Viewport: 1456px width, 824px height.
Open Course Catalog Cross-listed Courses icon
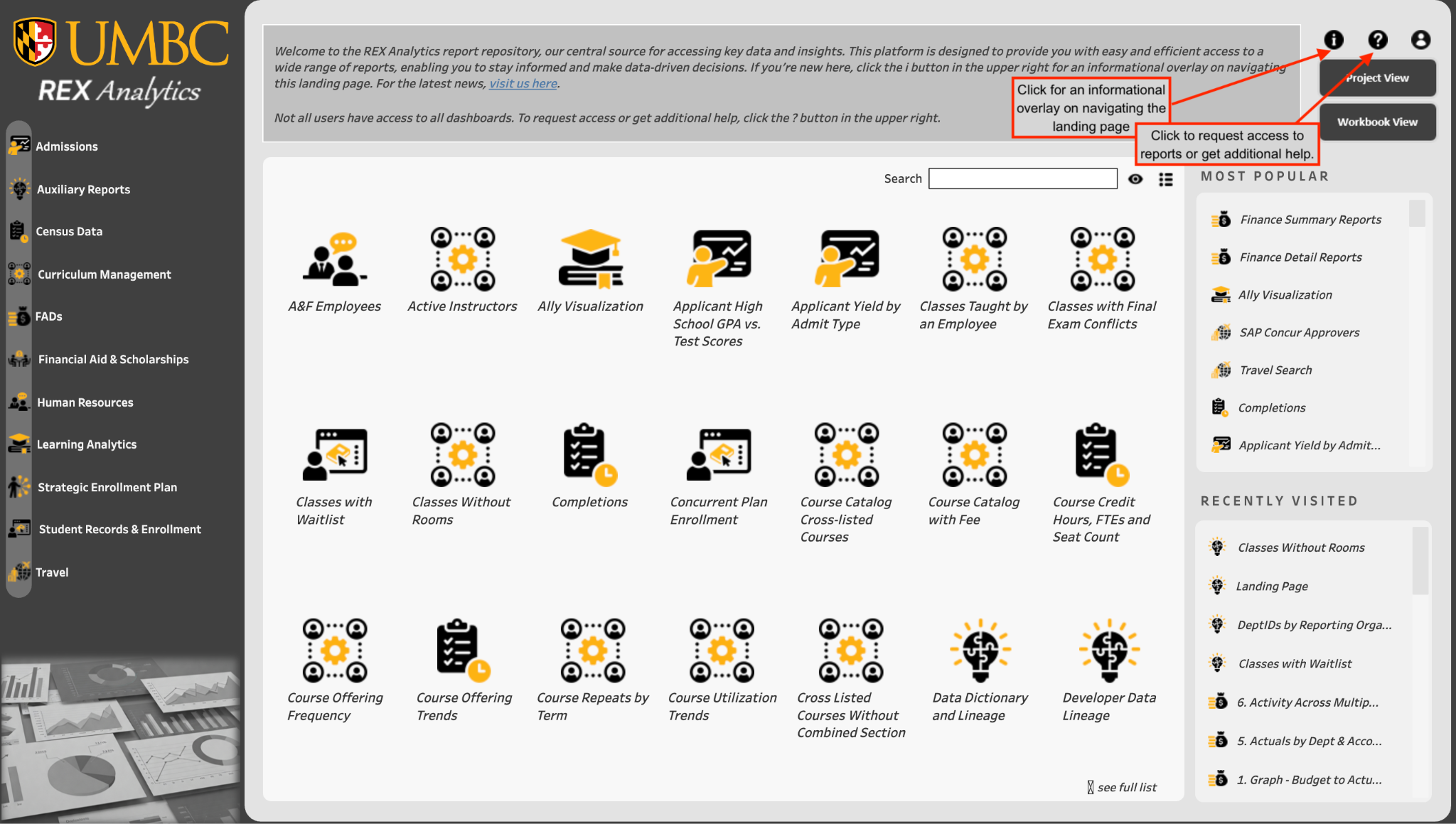[x=847, y=454]
